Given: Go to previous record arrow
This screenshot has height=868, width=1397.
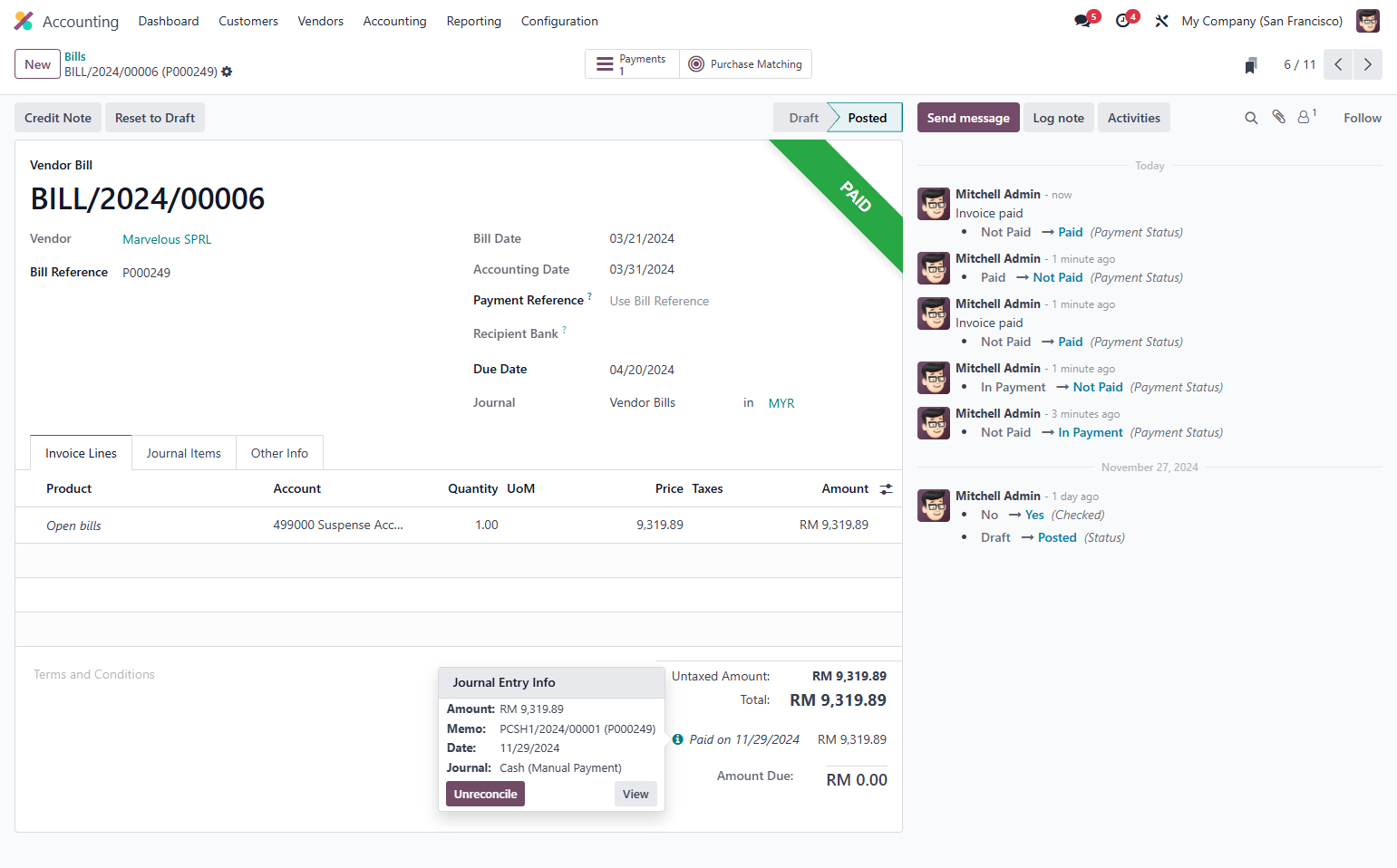Looking at the screenshot, I should click(x=1338, y=64).
